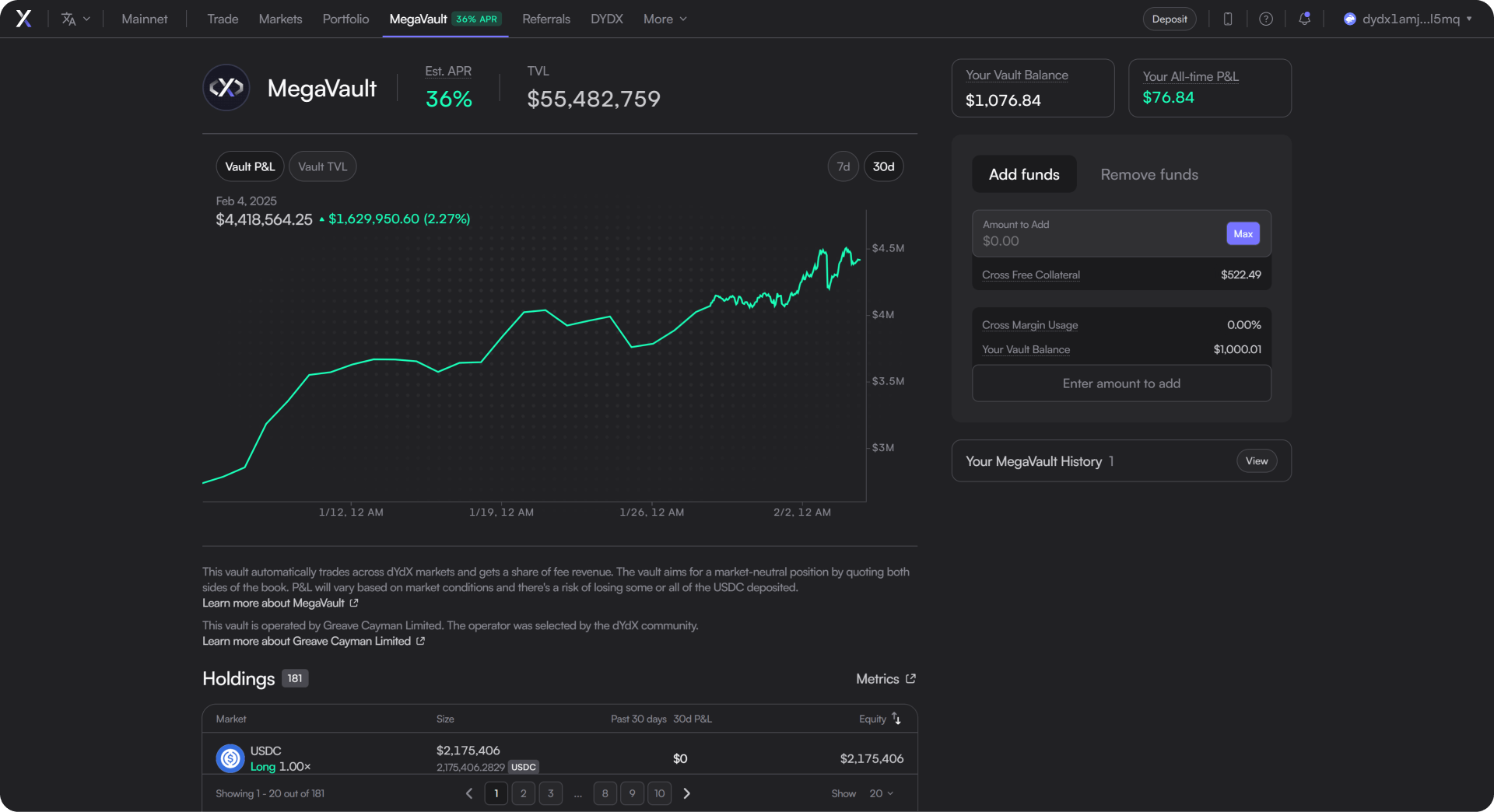Switch to the Vault TVL chart view
The image size is (1494, 812).
pyautogui.click(x=322, y=166)
